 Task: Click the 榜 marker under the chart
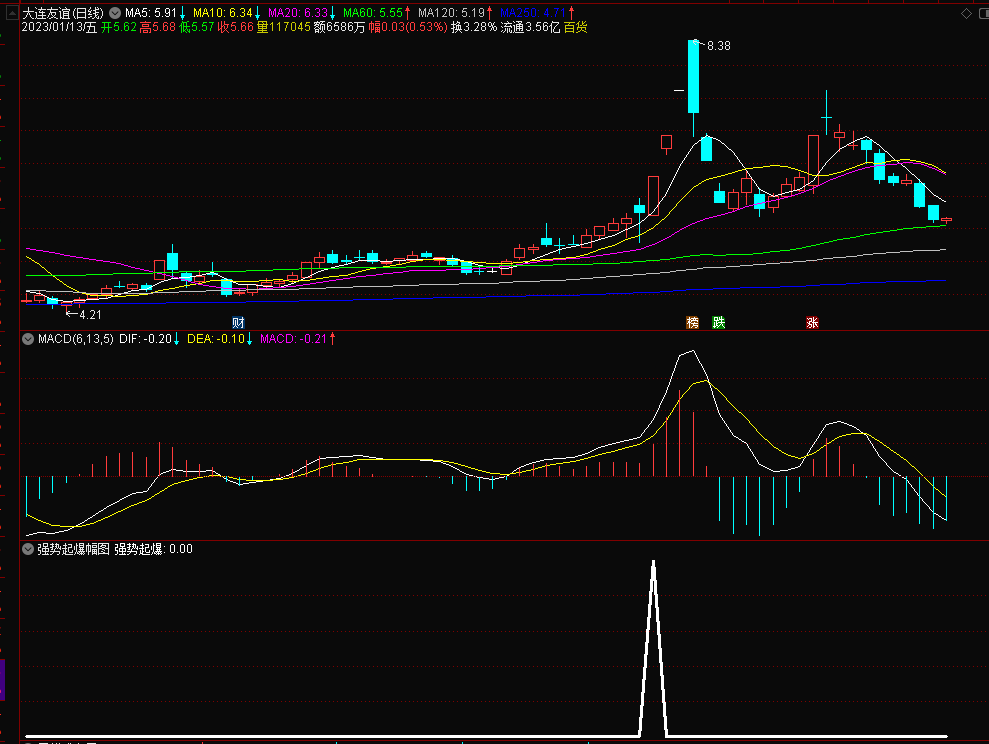(693, 323)
